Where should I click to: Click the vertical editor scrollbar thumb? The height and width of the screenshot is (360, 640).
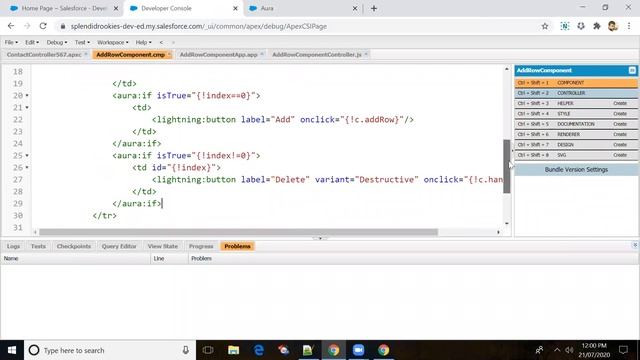tap(507, 166)
